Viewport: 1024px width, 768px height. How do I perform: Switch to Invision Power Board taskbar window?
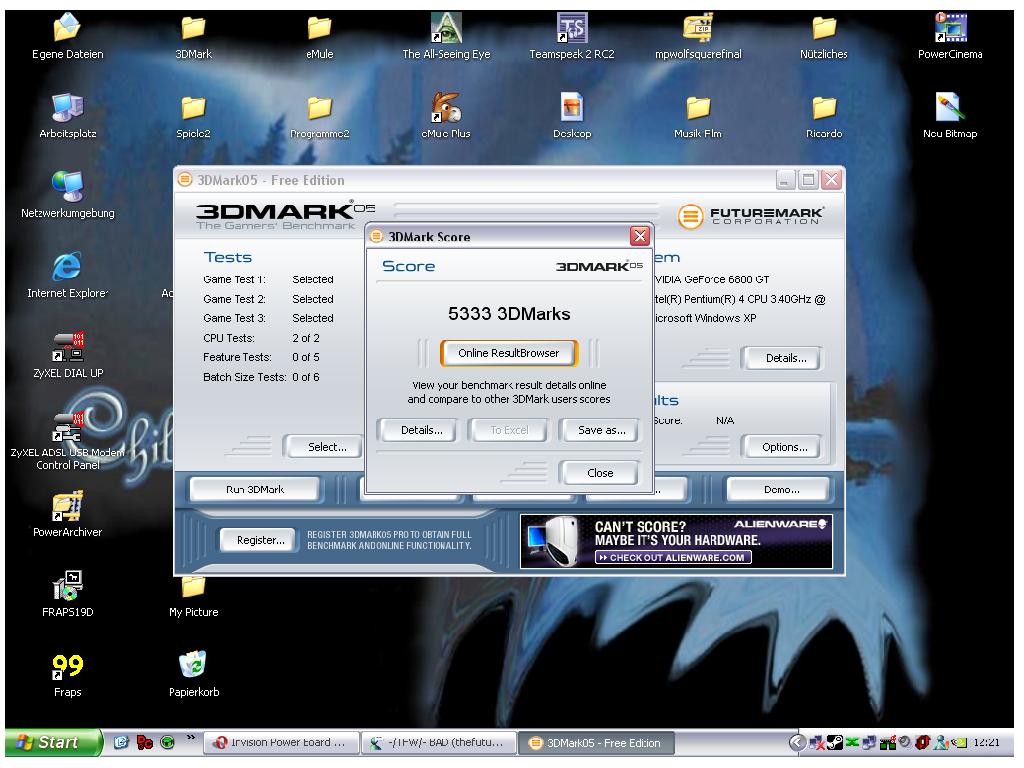pos(281,743)
